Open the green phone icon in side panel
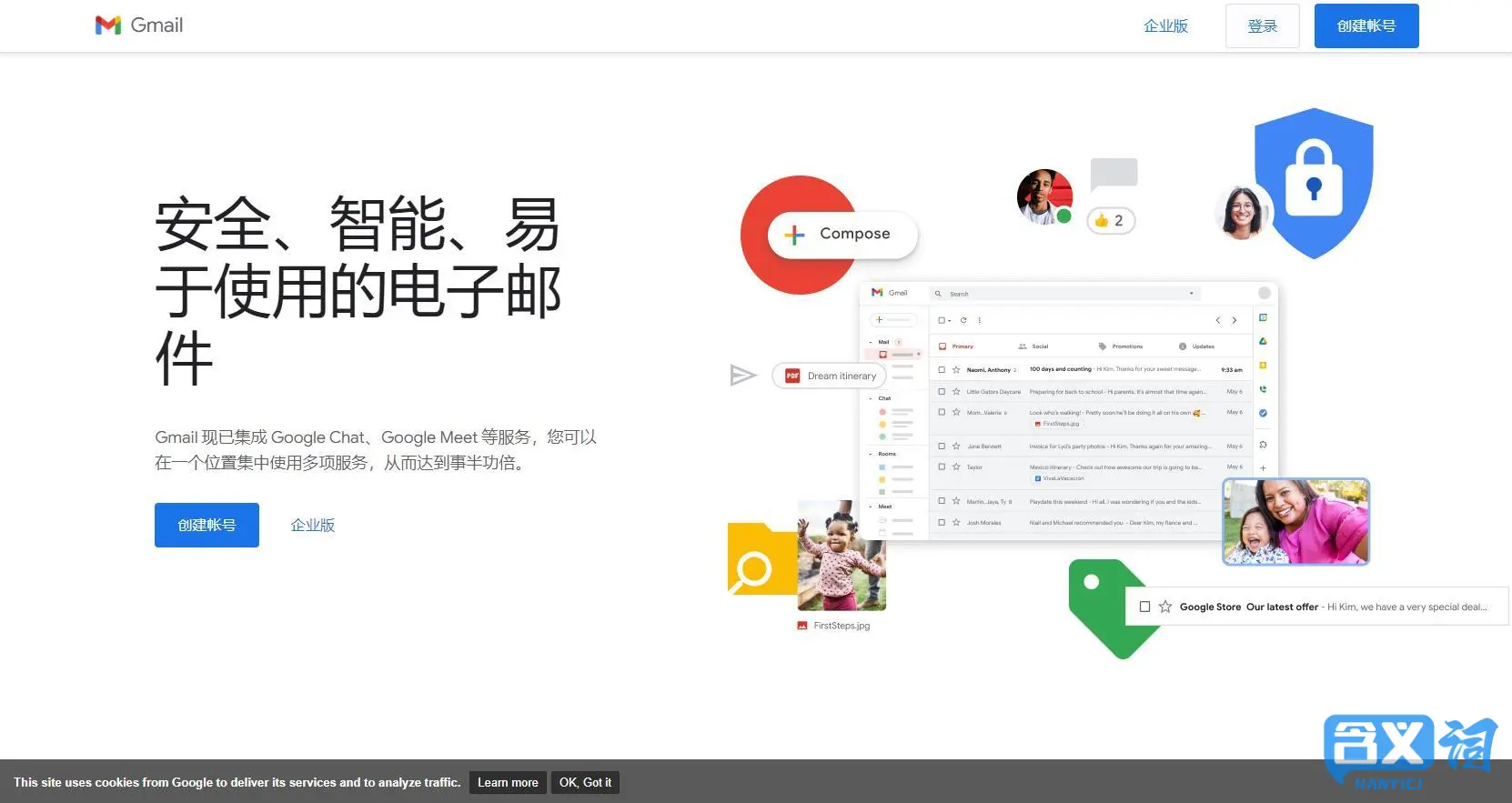 click(x=1263, y=388)
